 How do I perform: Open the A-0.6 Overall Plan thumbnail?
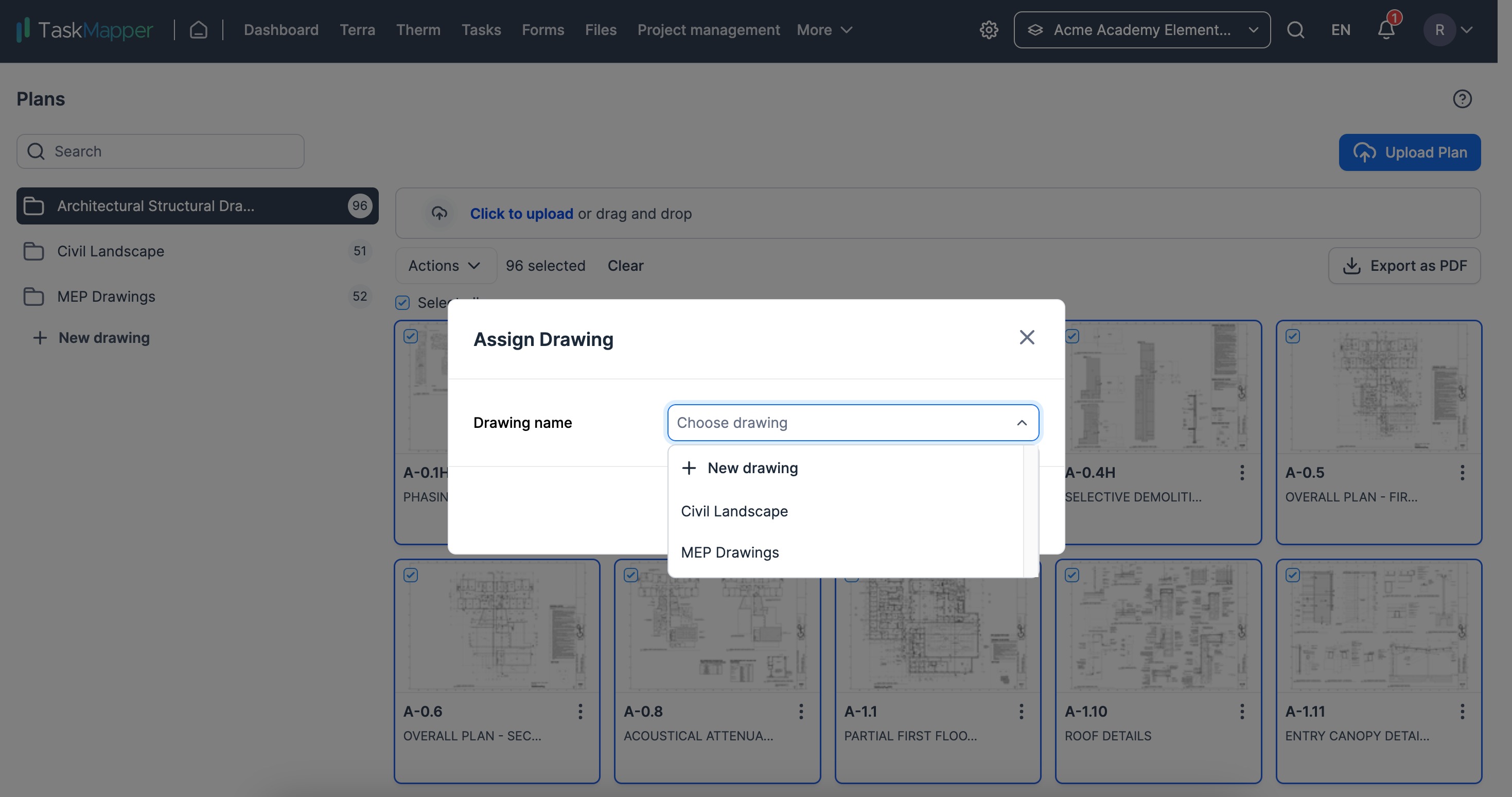(x=497, y=626)
